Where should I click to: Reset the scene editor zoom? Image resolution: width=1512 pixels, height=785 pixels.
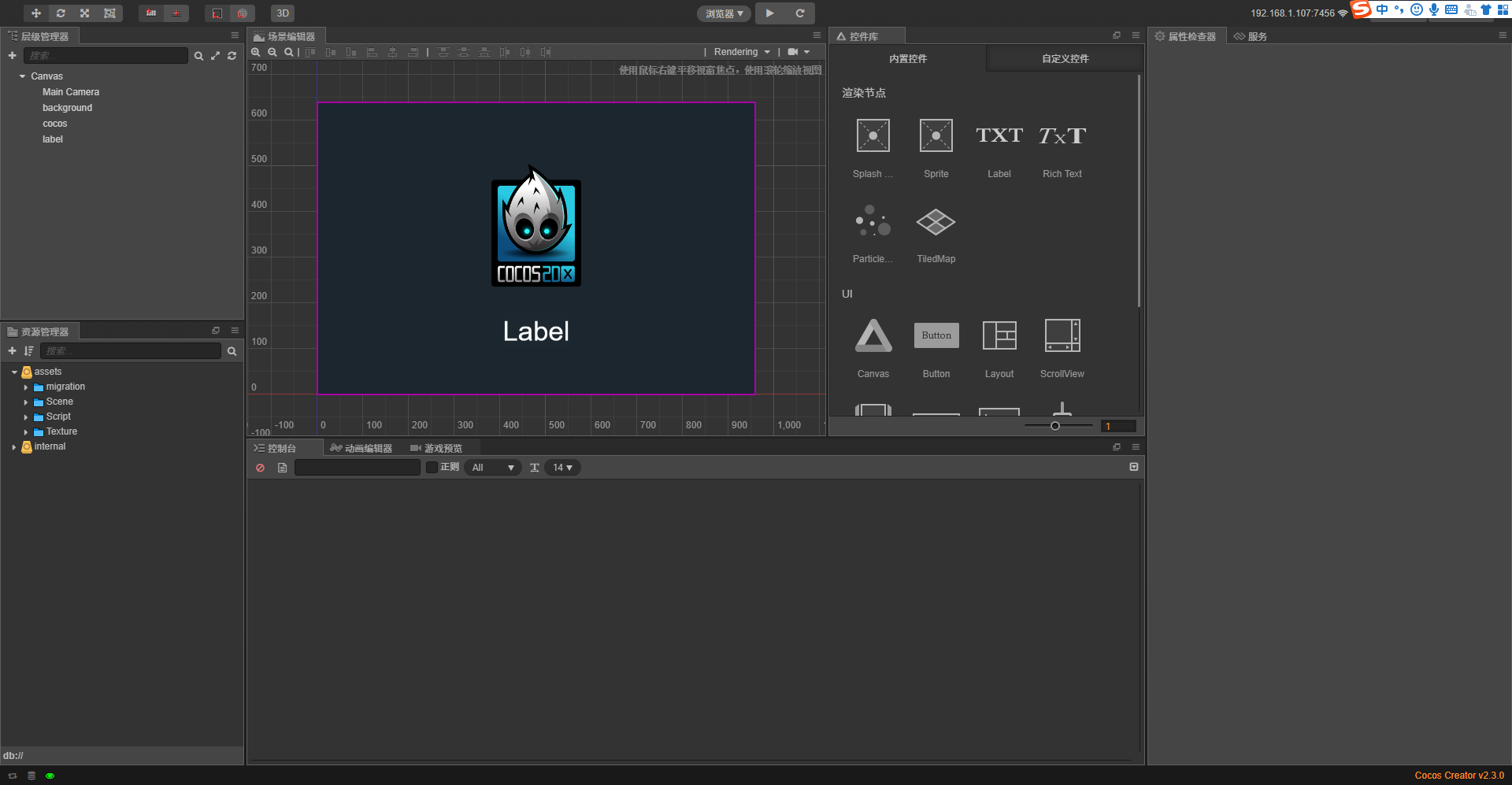289,52
